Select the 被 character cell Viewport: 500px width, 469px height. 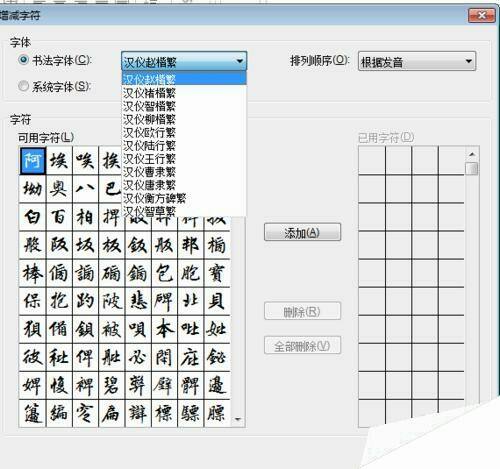coord(112,329)
